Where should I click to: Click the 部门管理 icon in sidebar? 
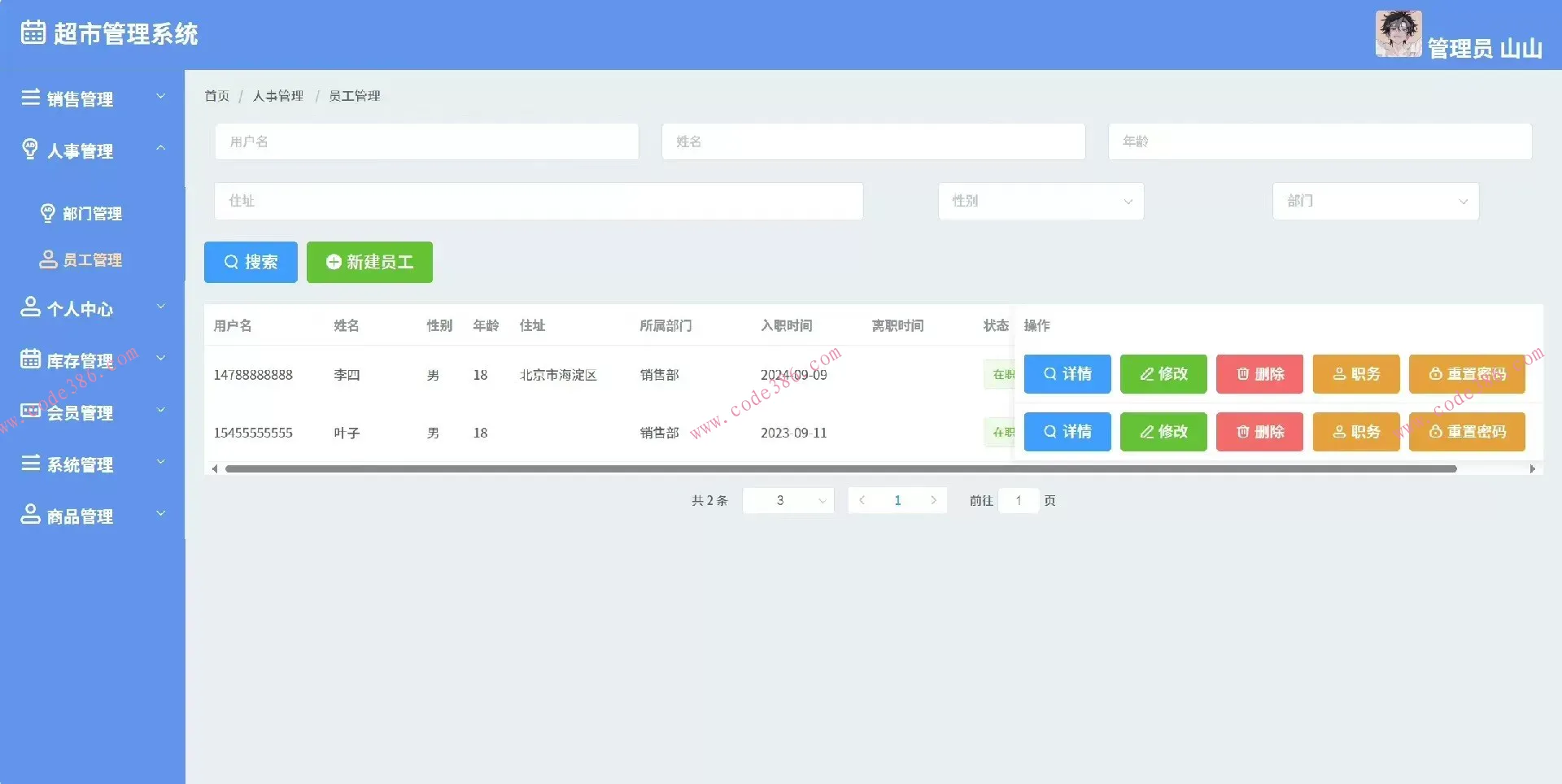point(47,213)
